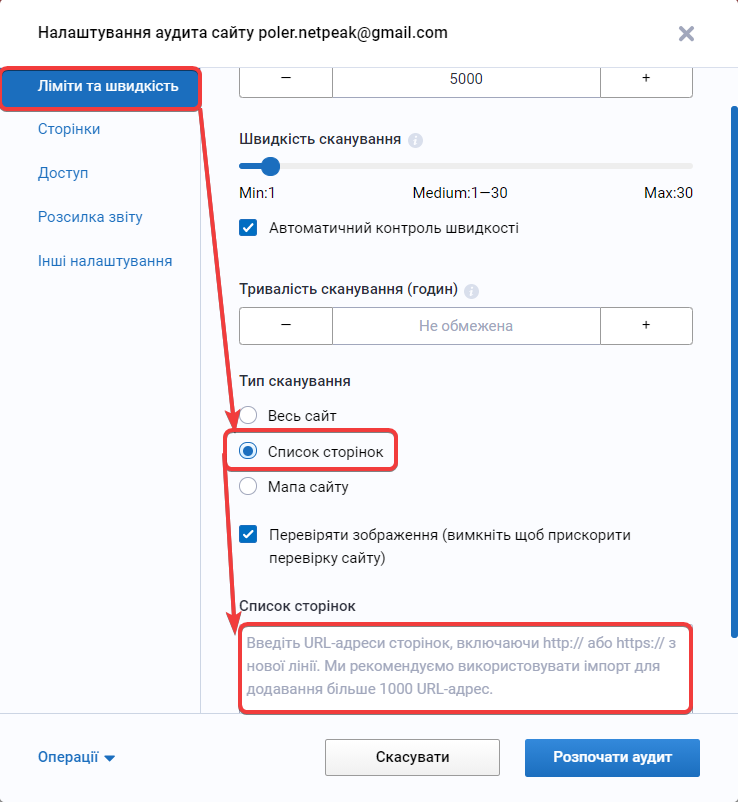The image size is (738, 802).
Task: Decrease page limit with minus button
Action: pyautogui.click(x=286, y=79)
